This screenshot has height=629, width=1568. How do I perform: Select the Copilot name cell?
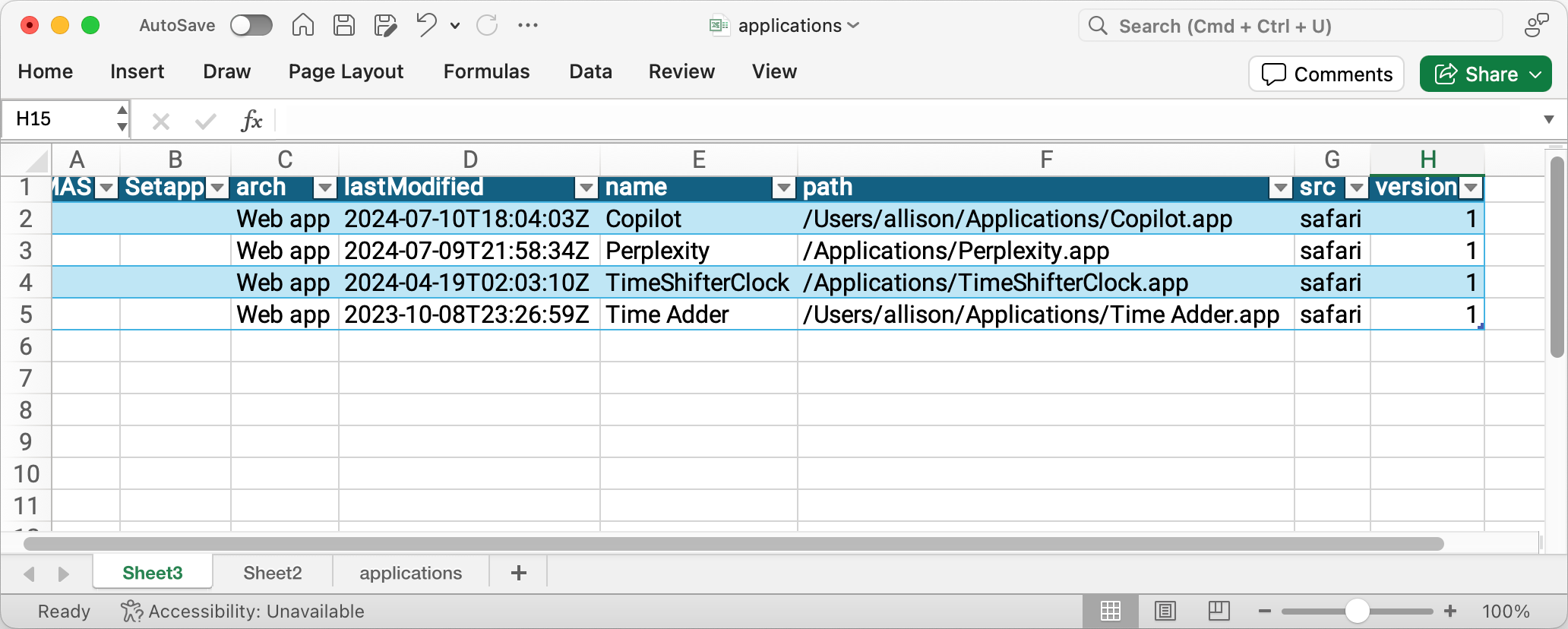point(698,219)
